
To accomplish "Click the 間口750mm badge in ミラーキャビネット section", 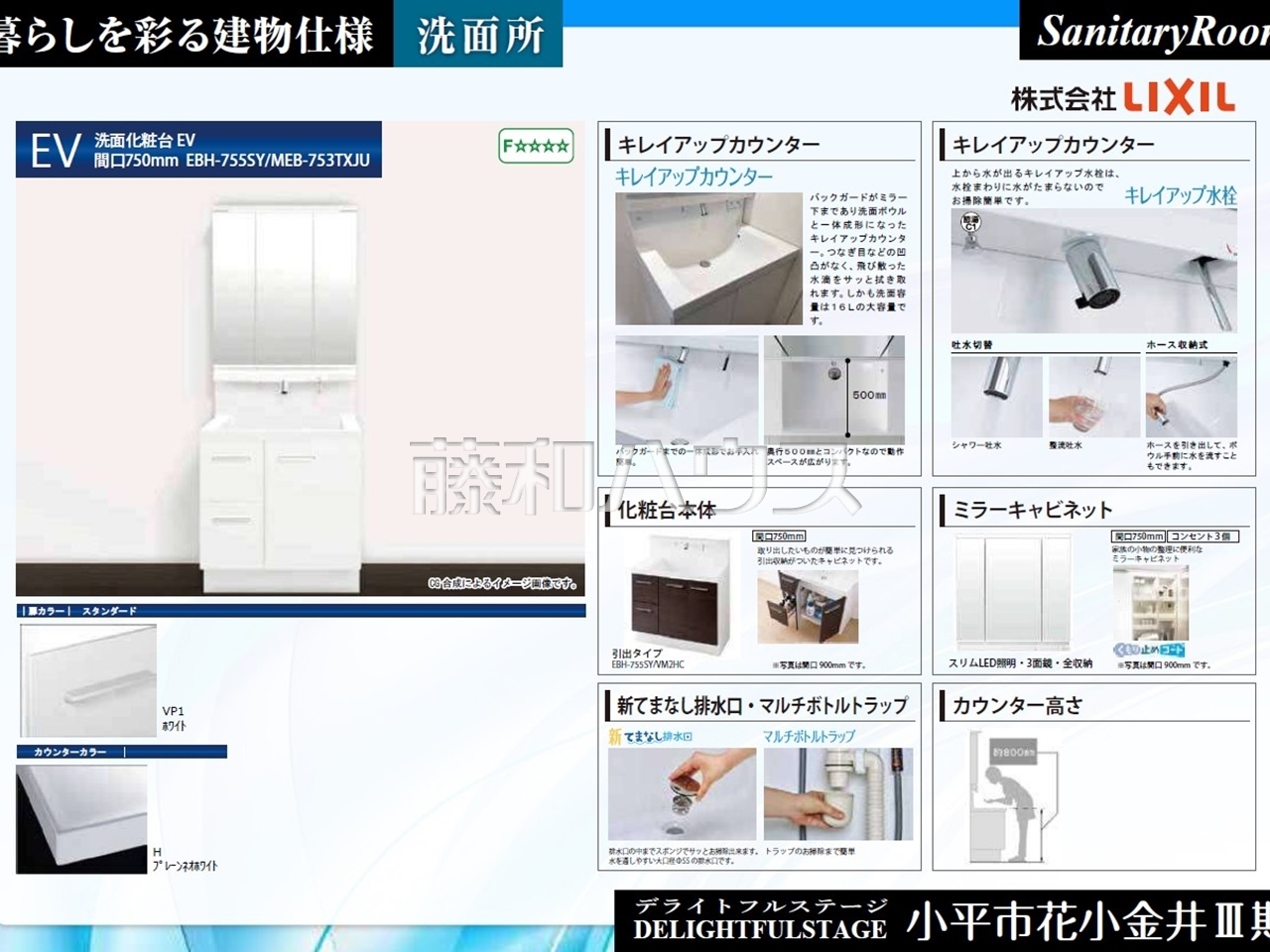I will coord(1138,536).
